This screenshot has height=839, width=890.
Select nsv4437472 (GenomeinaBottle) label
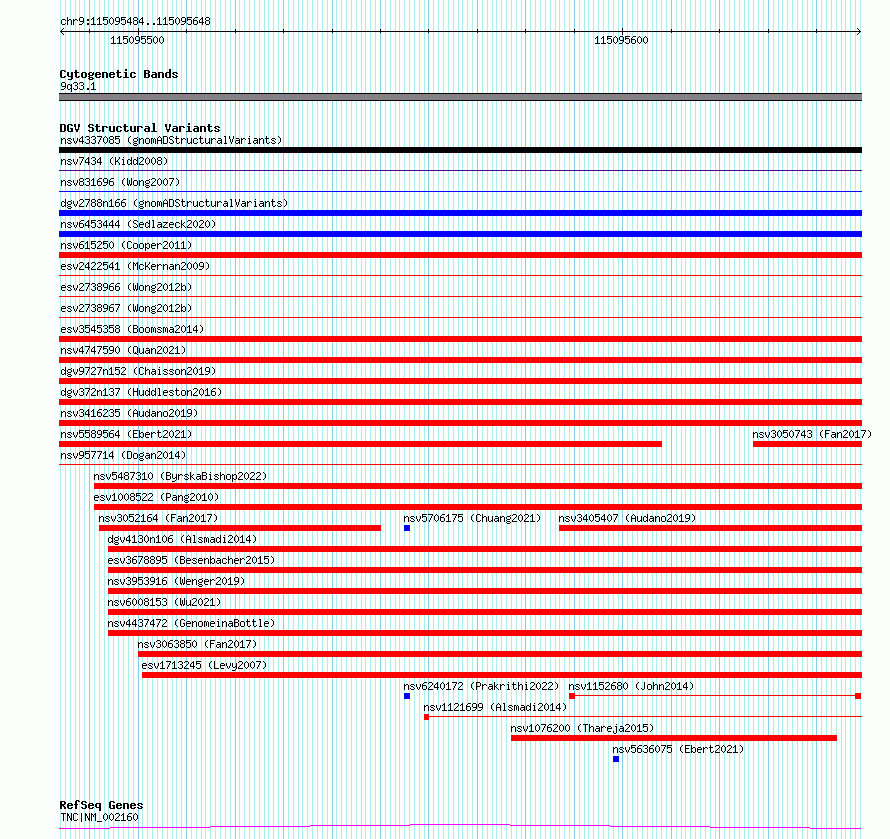(x=191, y=623)
